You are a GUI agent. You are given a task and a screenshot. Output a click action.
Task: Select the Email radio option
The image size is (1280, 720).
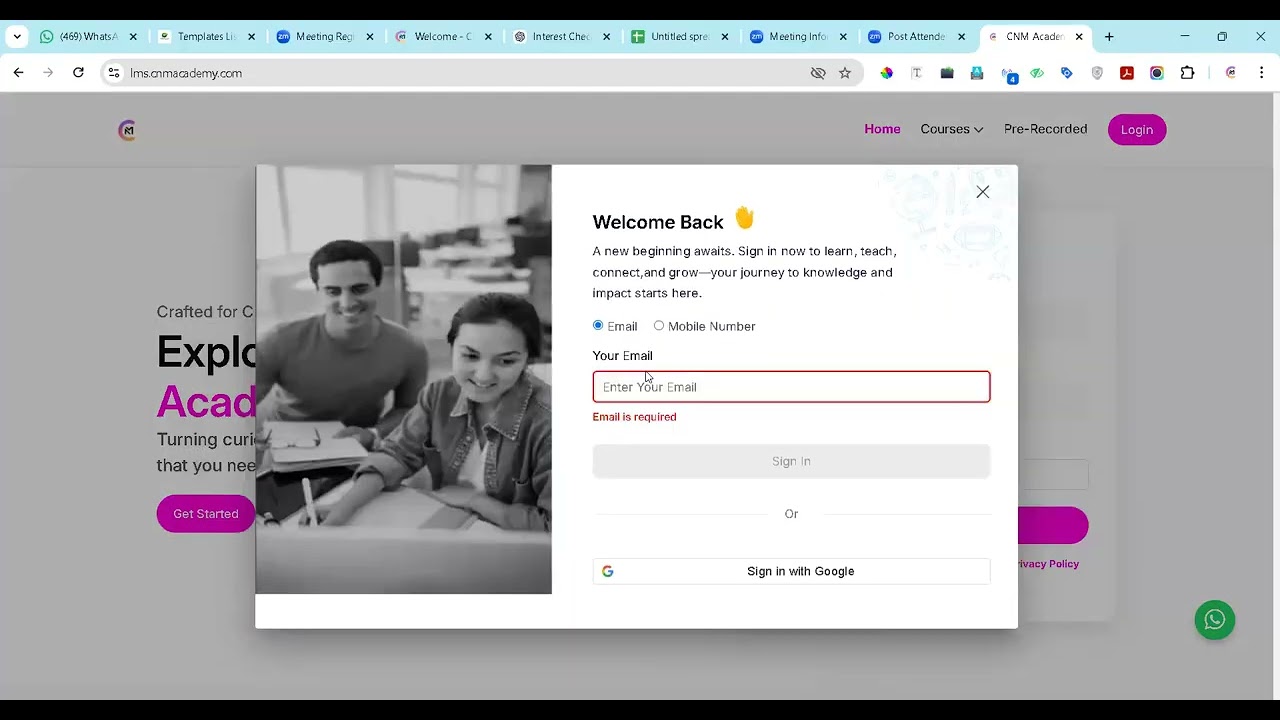(x=598, y=325)
